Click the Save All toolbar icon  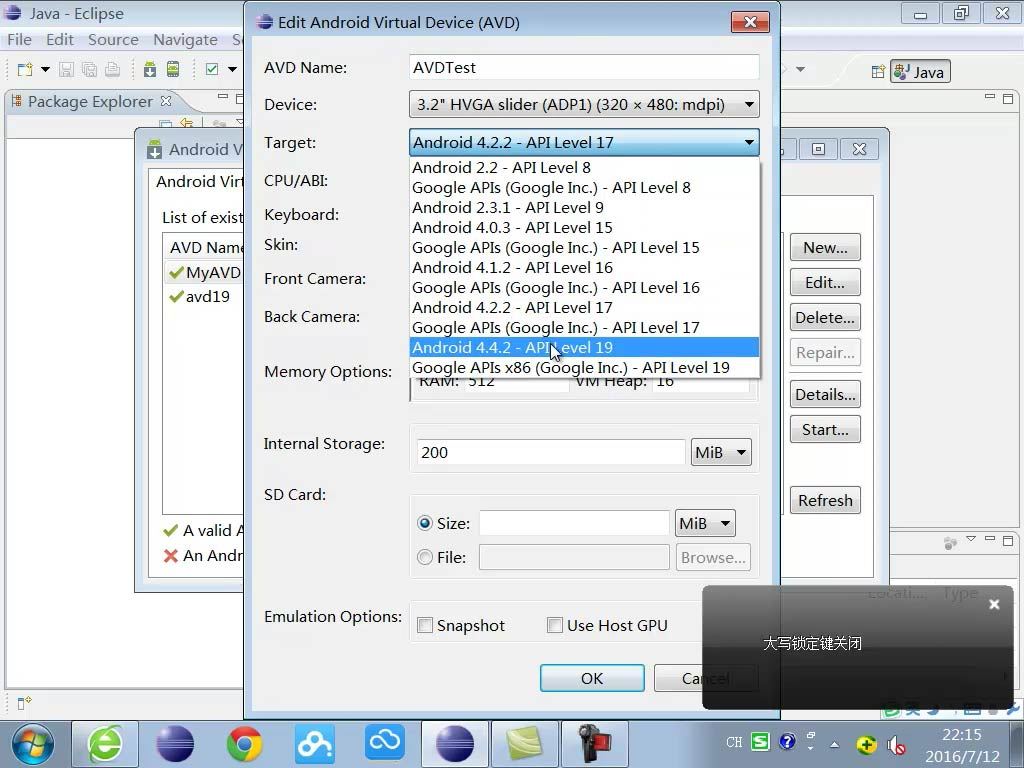pyautogui.click(x=89, y=69)
